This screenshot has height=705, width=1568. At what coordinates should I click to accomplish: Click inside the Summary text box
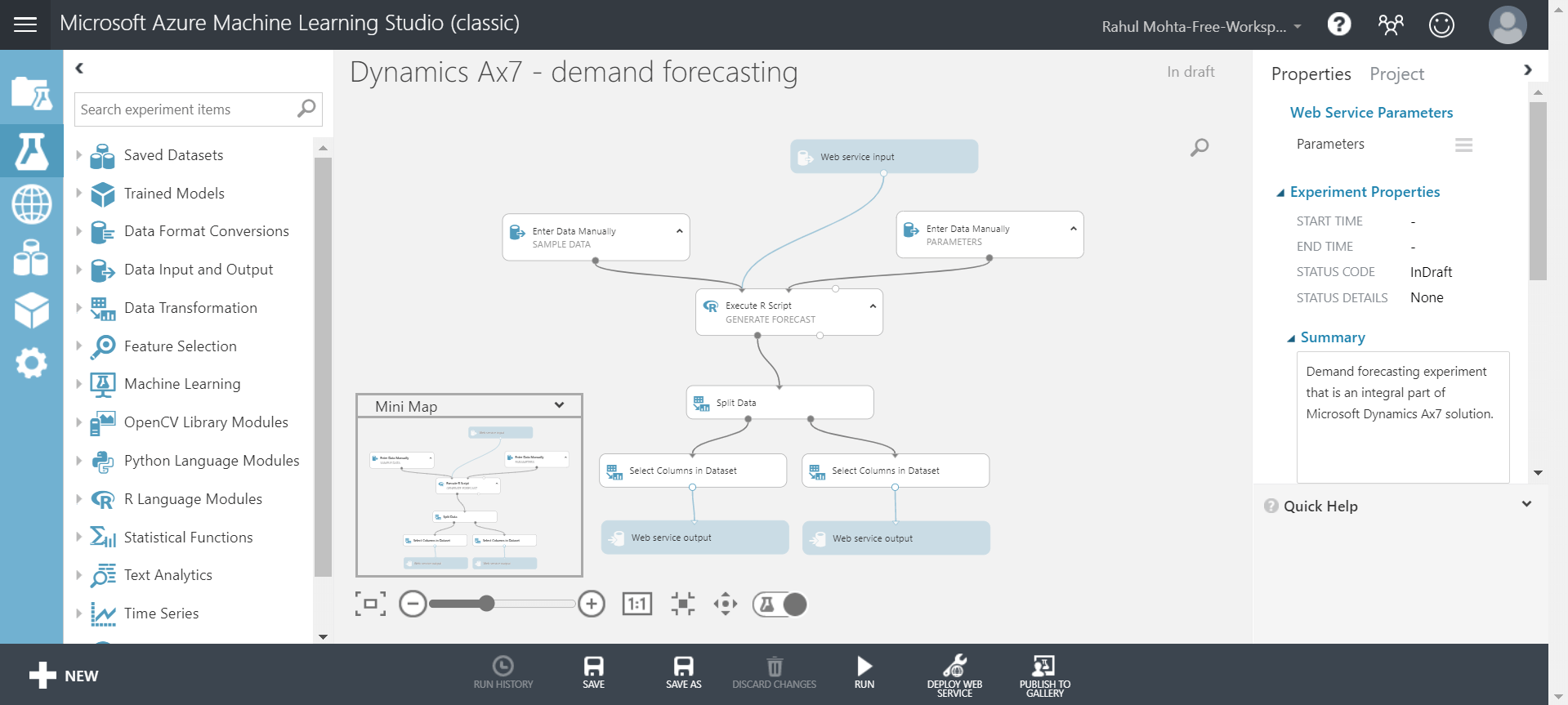(x=1403, y=417)
